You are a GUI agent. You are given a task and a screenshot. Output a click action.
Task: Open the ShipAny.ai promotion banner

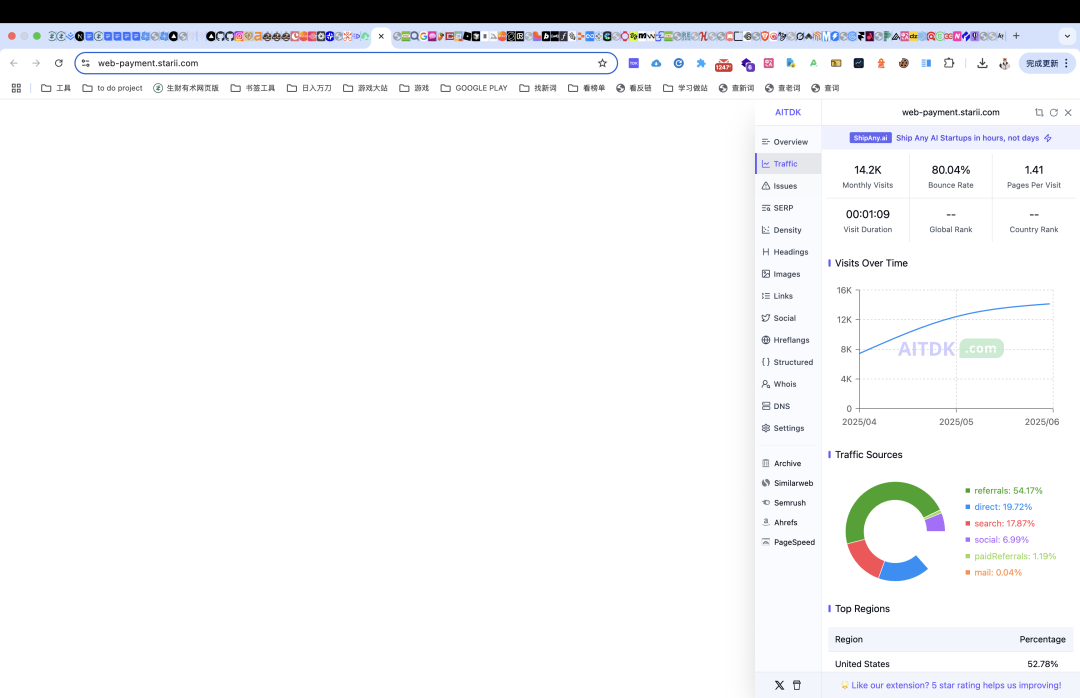pos(951,138)
